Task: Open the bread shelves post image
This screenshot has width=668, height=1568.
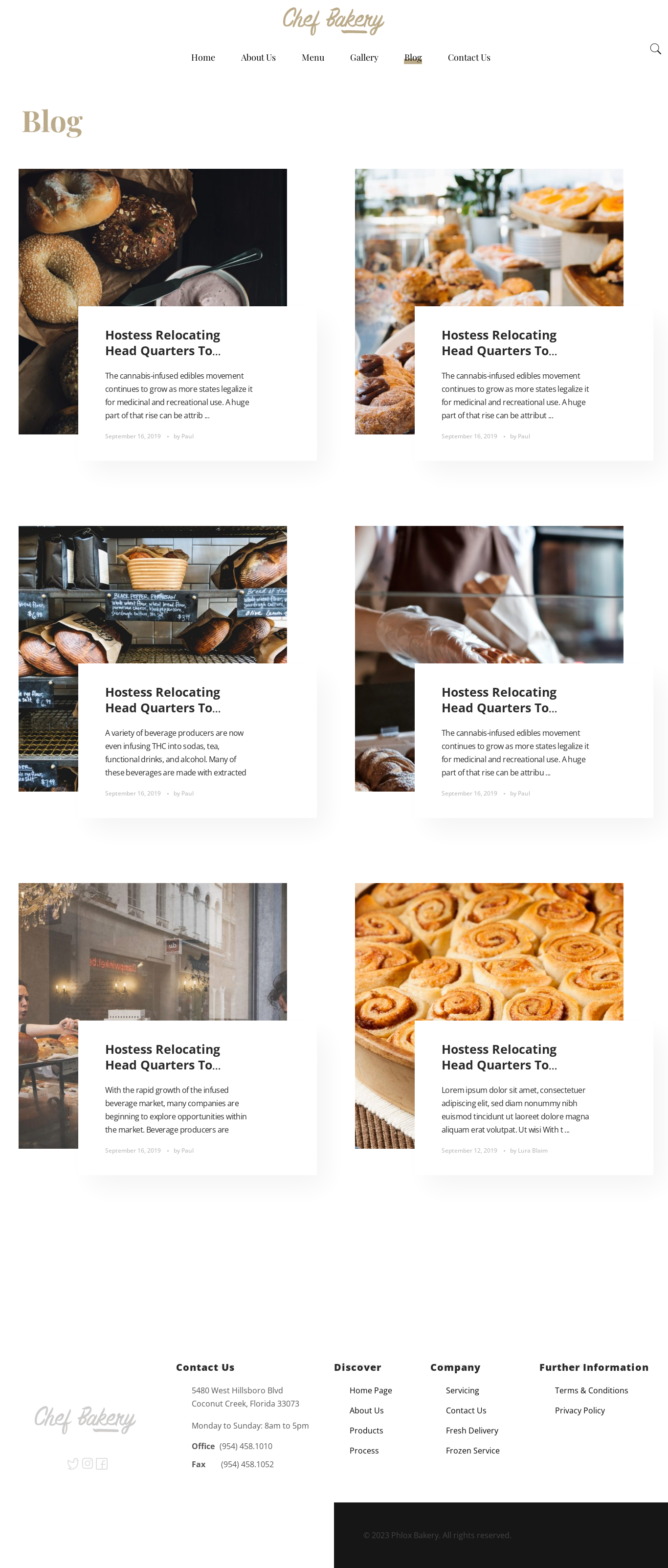Action: pos(153,595)
